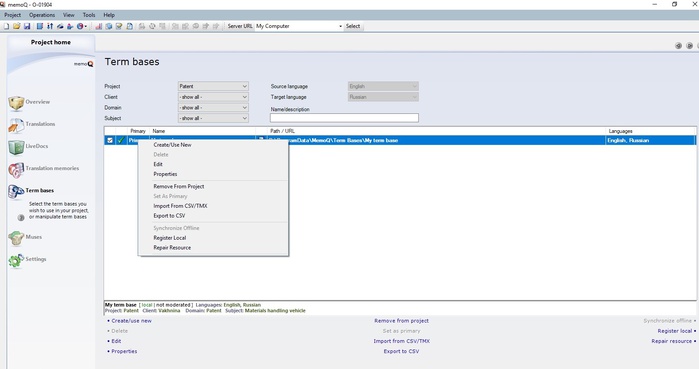
Task: Choose Properties in the context menu
Action: [x=165, y=174]
